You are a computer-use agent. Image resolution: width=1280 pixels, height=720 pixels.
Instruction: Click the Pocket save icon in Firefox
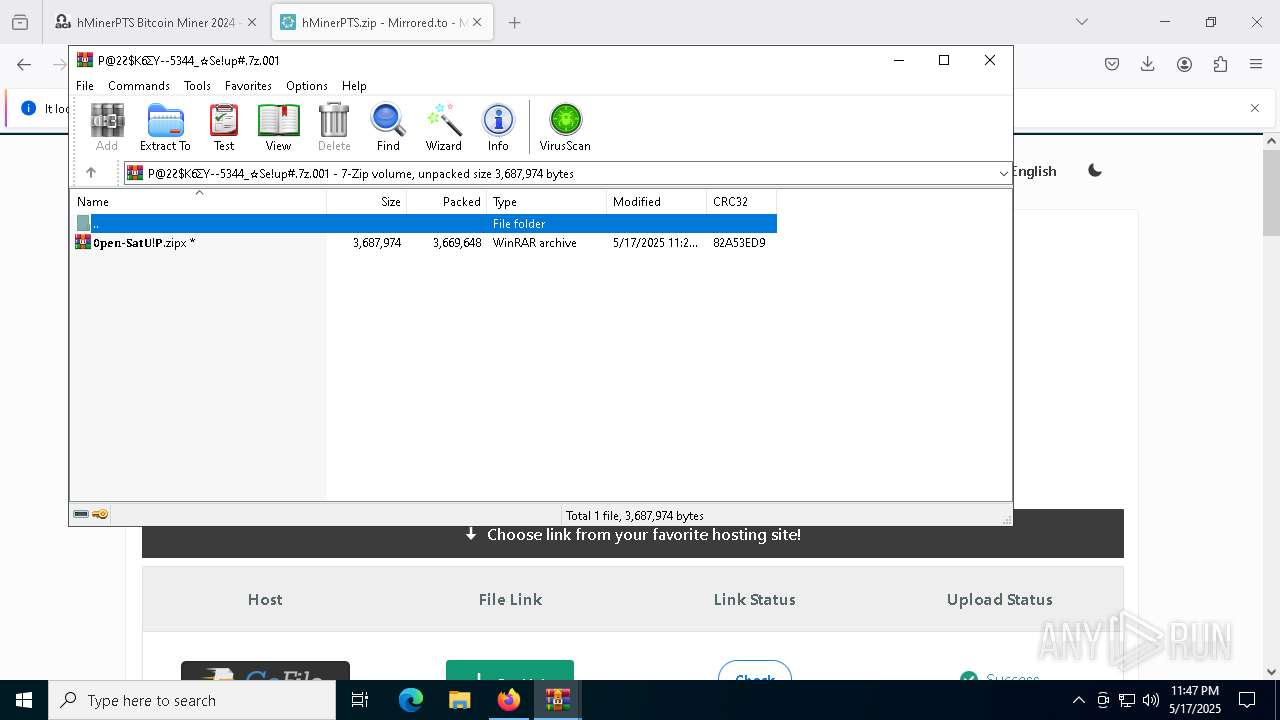(x=1112, y=64)
